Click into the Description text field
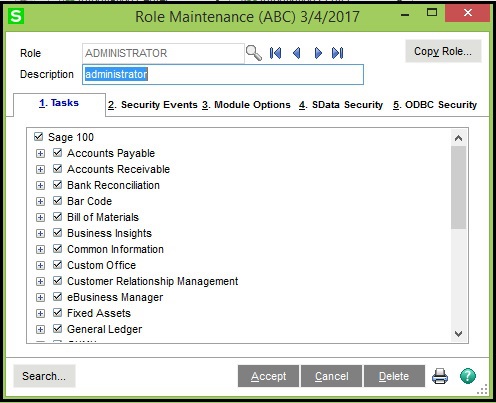496x403 pixels. tap(223, 74)
